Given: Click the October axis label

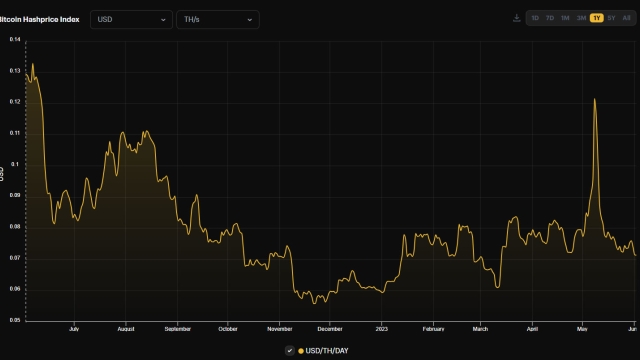Looking at the screenshot, I should click(228, 329).
